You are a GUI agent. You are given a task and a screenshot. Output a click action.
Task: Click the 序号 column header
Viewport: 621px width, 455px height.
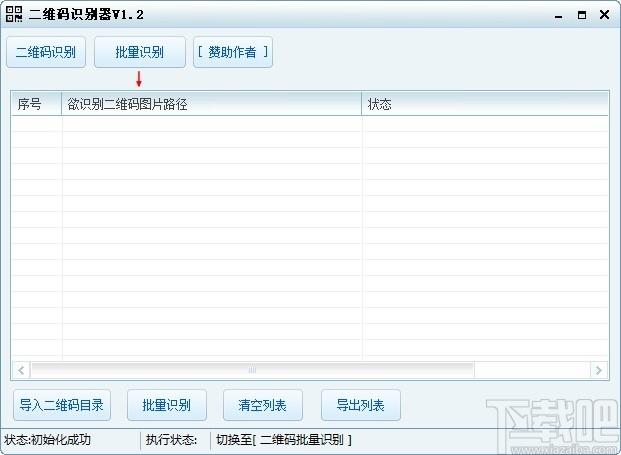coord(36,104)
